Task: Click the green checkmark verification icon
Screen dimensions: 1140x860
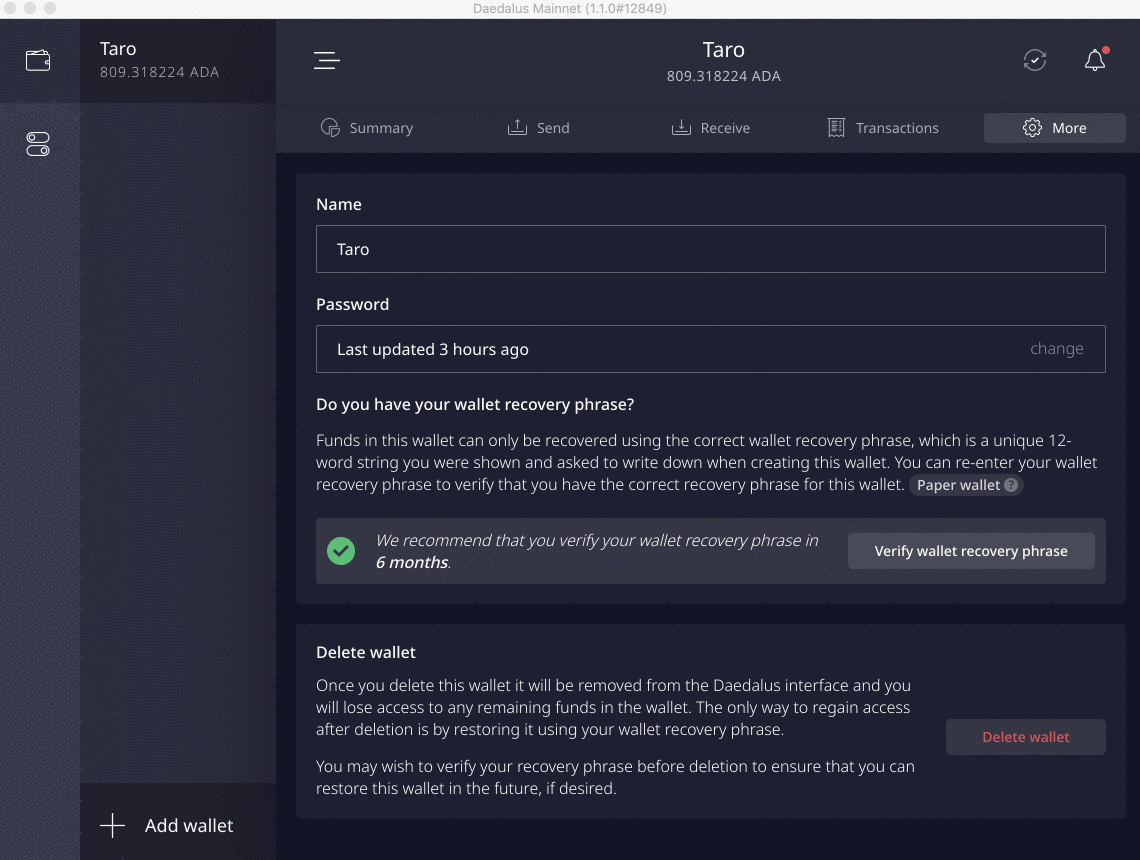Action: [341, 551]
